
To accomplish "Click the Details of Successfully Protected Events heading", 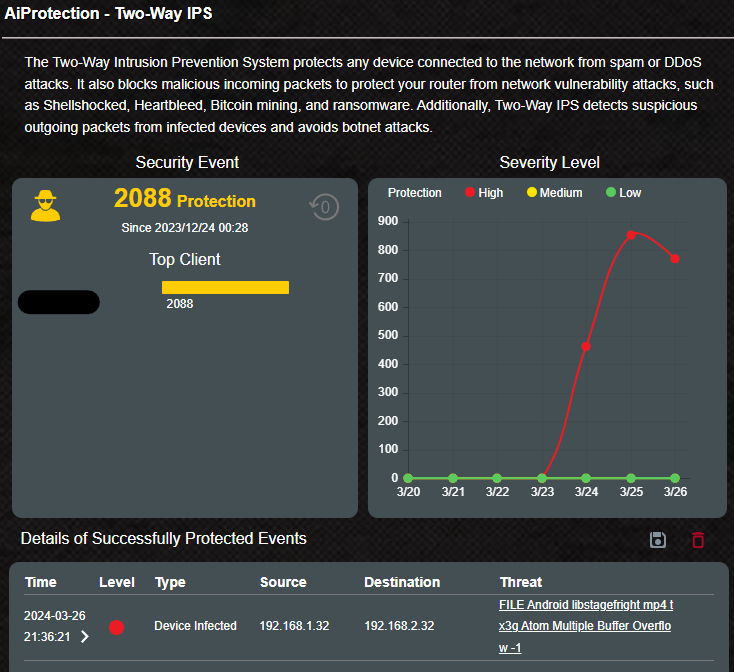I will (x=163, y=539).
